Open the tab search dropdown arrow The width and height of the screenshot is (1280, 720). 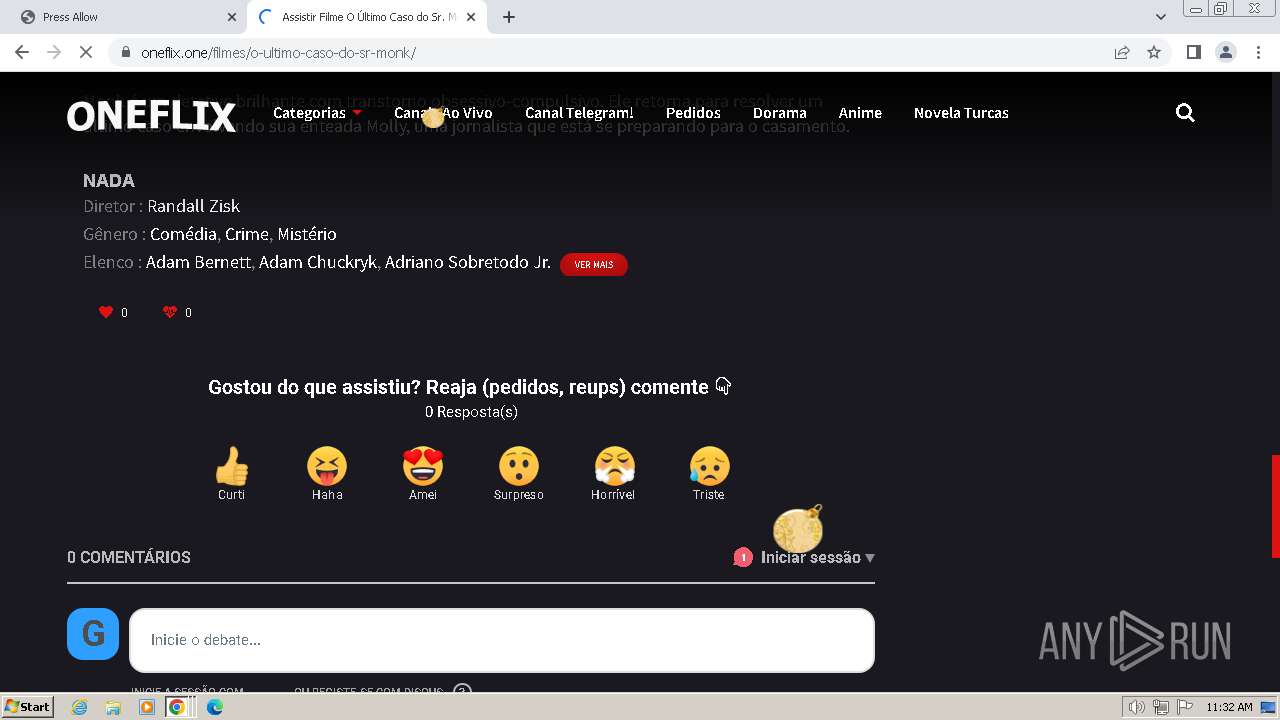point(1161,17)
